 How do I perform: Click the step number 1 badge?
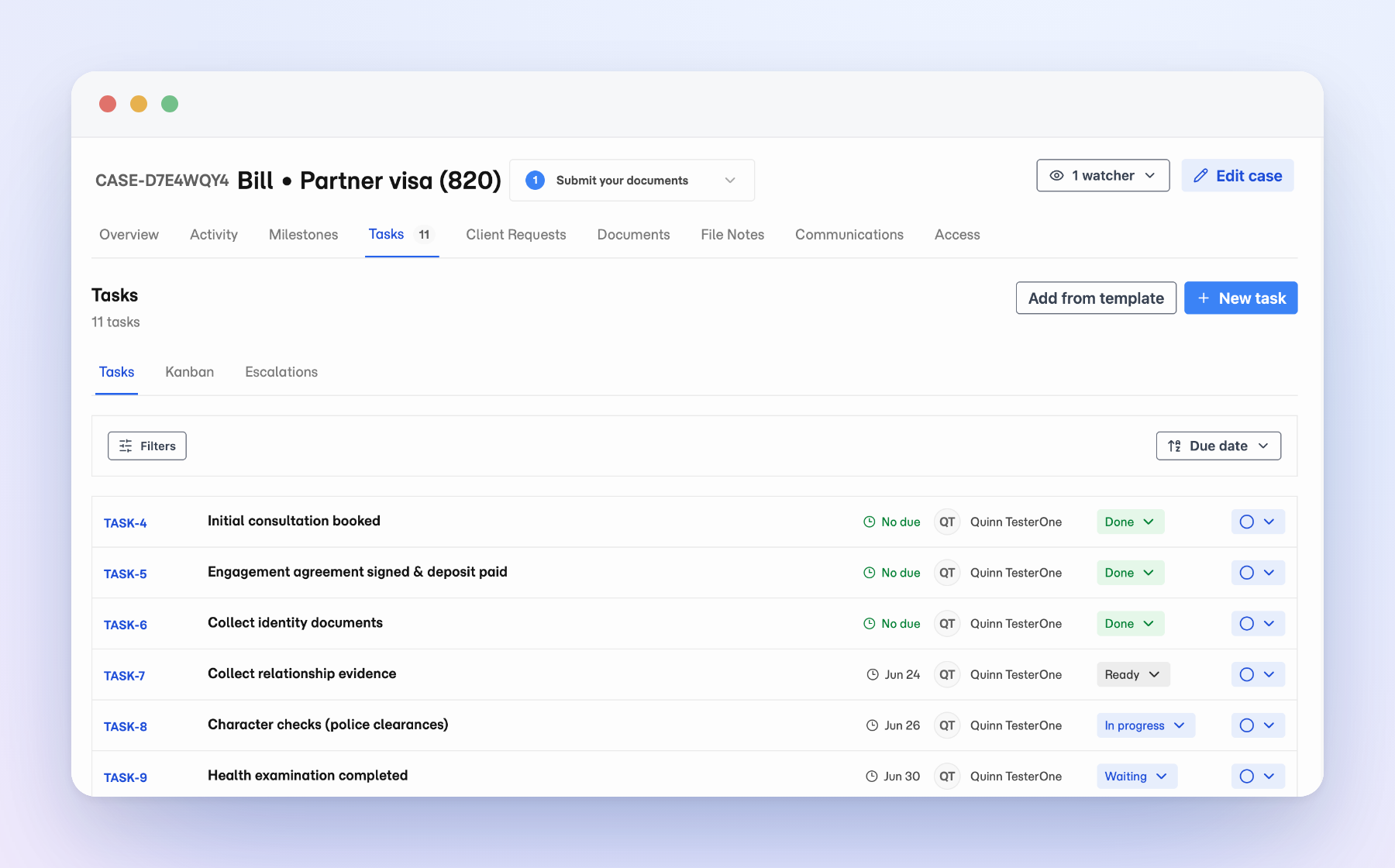click(535, 181)
